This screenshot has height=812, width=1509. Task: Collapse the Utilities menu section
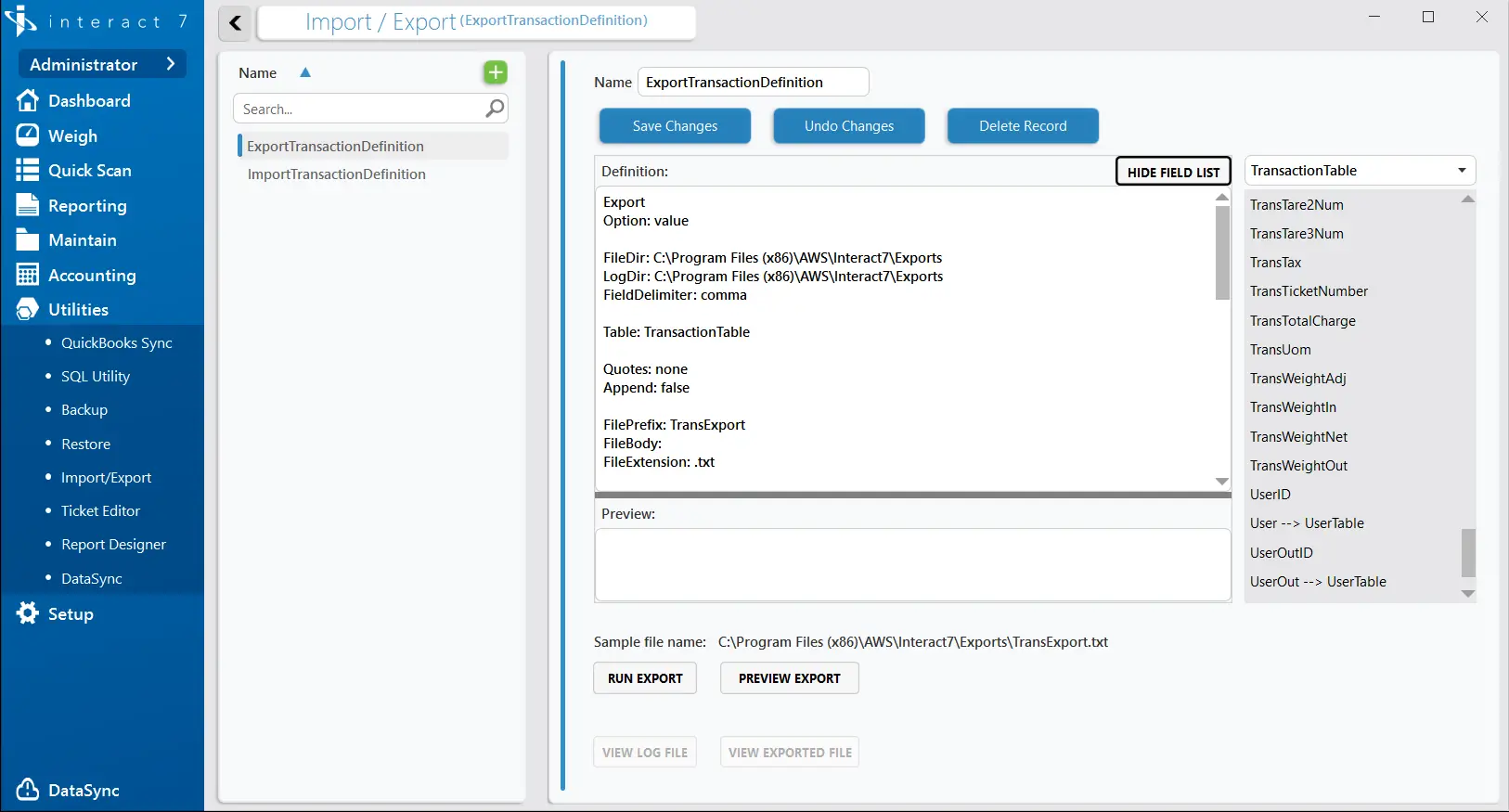click(x=78, y=309)
